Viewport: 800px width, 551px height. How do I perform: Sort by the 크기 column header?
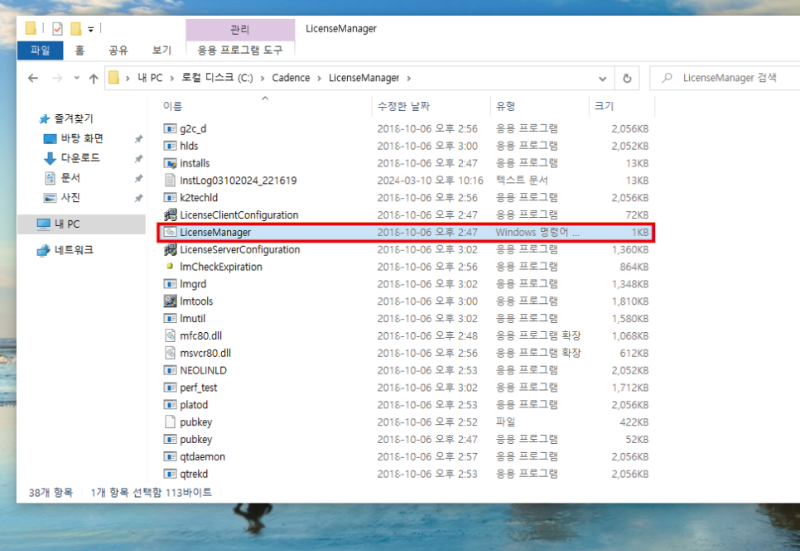click(604, 106)
